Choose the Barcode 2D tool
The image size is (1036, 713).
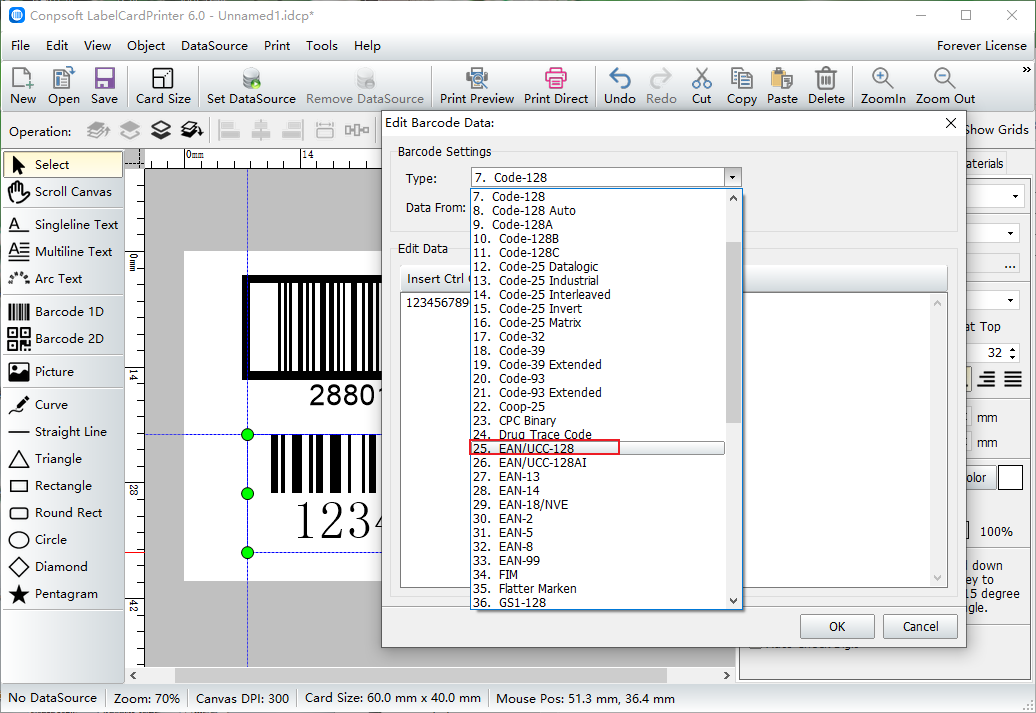63,339
